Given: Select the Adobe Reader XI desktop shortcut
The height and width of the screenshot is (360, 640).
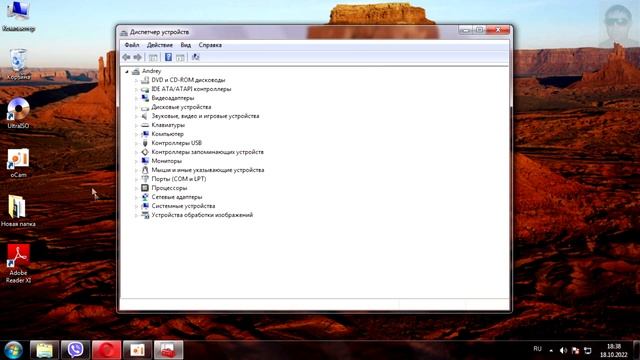Looking at the screenshot, I should click(x=18, y=264).
